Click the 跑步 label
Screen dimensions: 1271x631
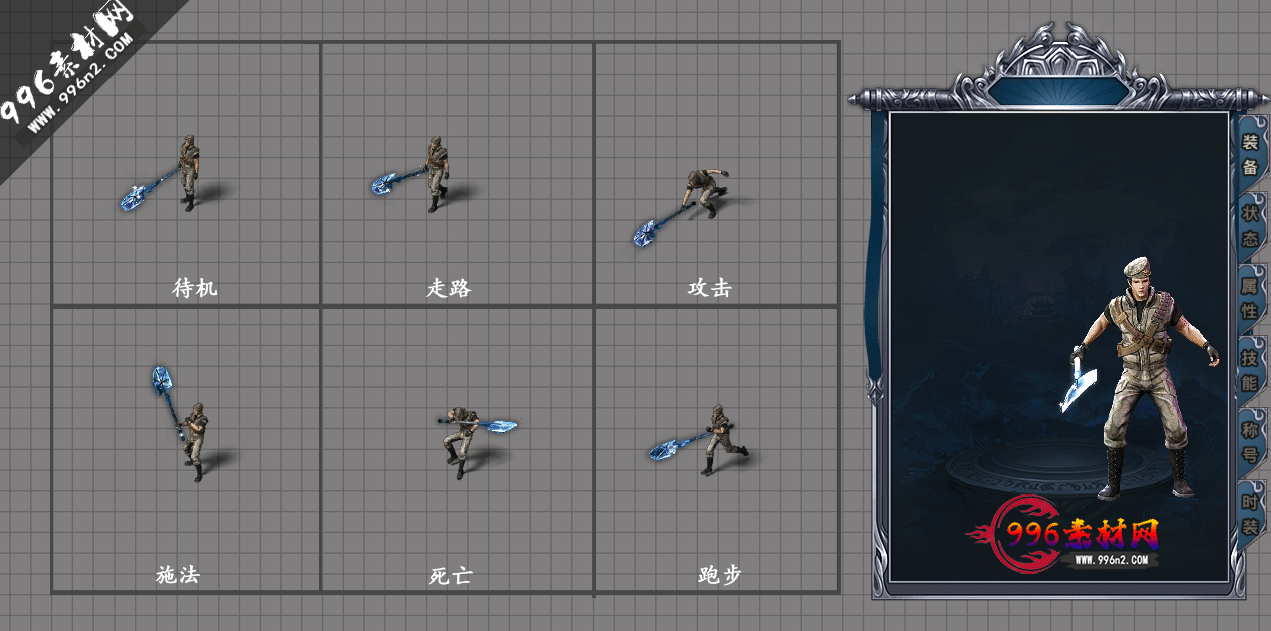point(720,575)
